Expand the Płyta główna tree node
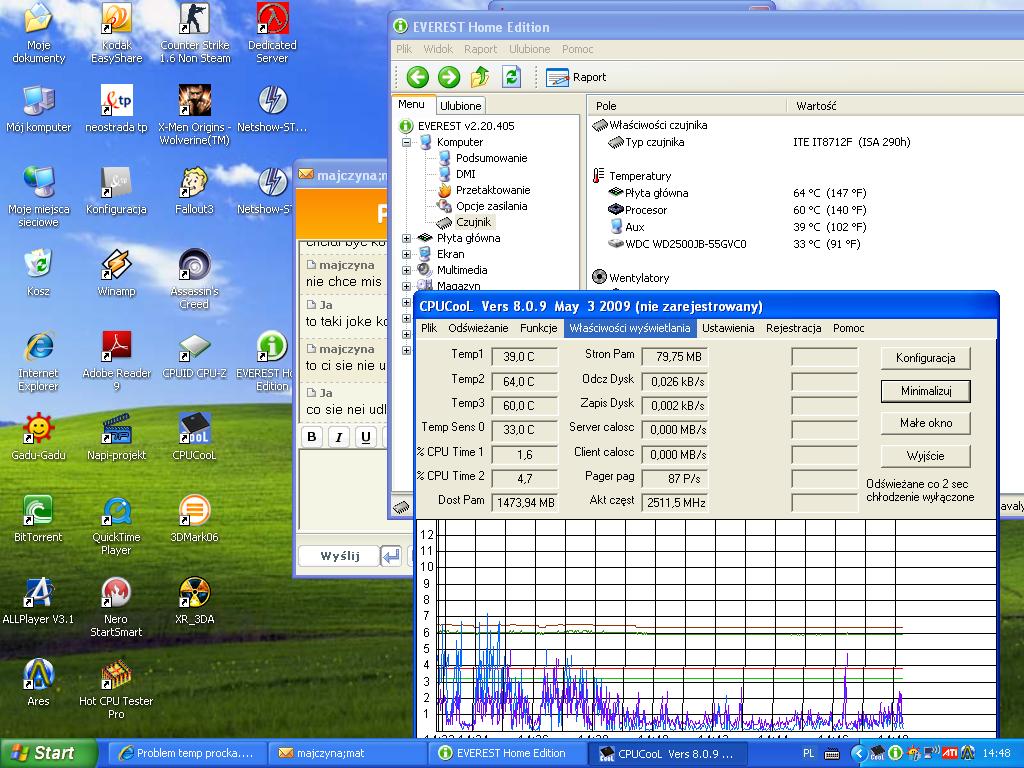This screenshot has height=768, width=1024. coord(407,238)
